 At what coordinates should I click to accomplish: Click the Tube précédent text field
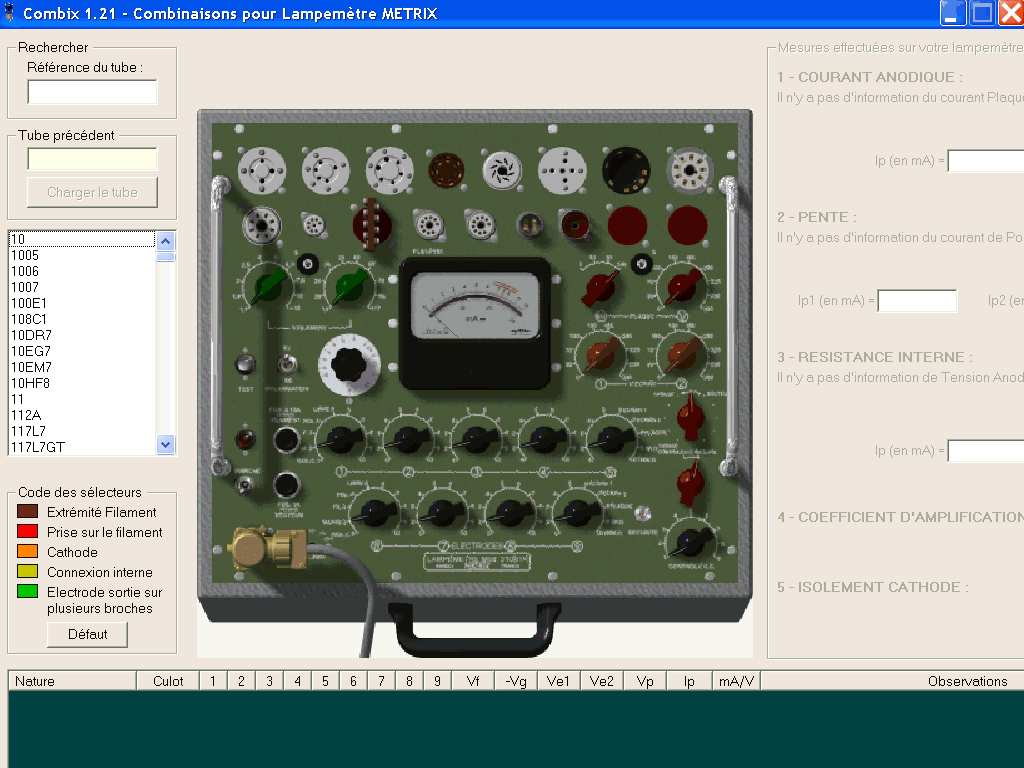tap(92, 159)
